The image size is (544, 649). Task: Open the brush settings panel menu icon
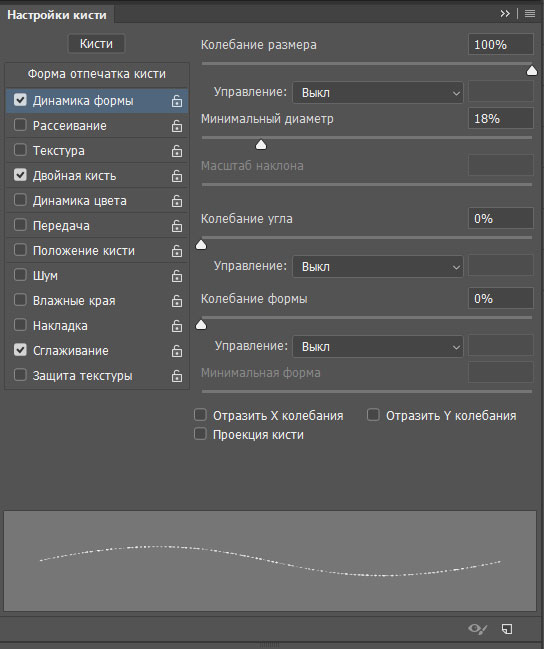[x=530, y=14]
